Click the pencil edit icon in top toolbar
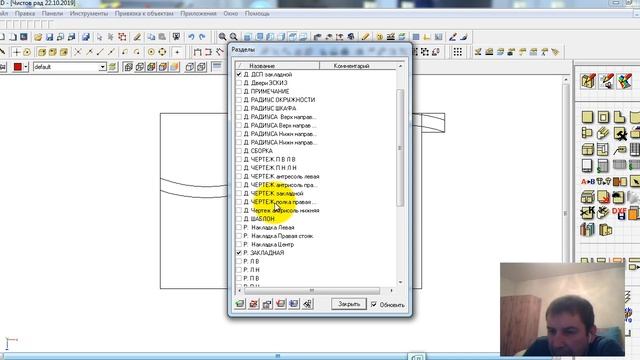640x360 pixels. (365, 37)
